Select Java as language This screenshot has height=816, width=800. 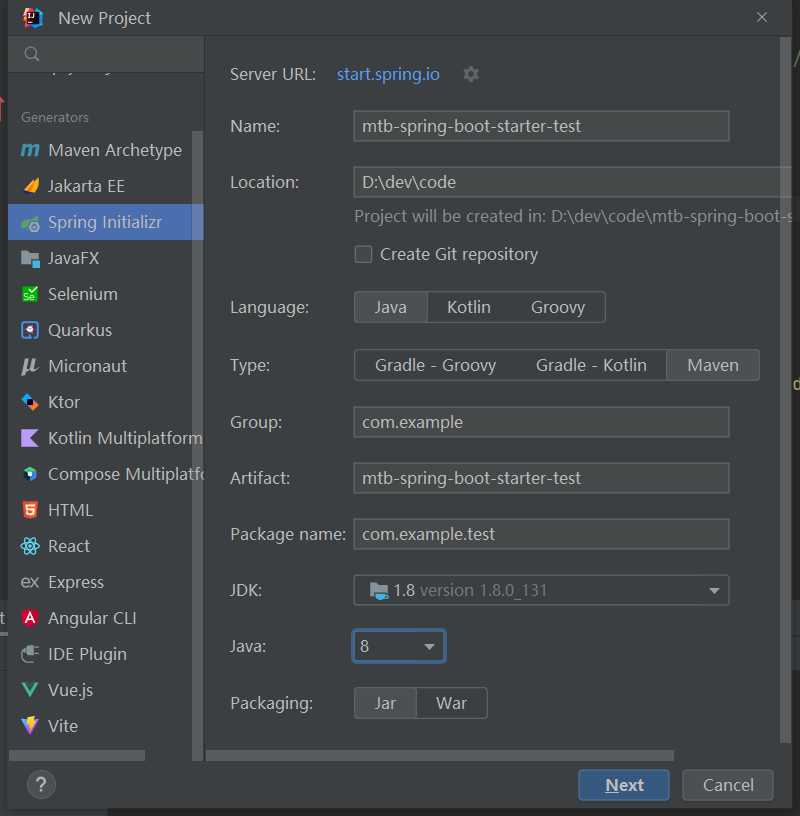coord(390,307)
